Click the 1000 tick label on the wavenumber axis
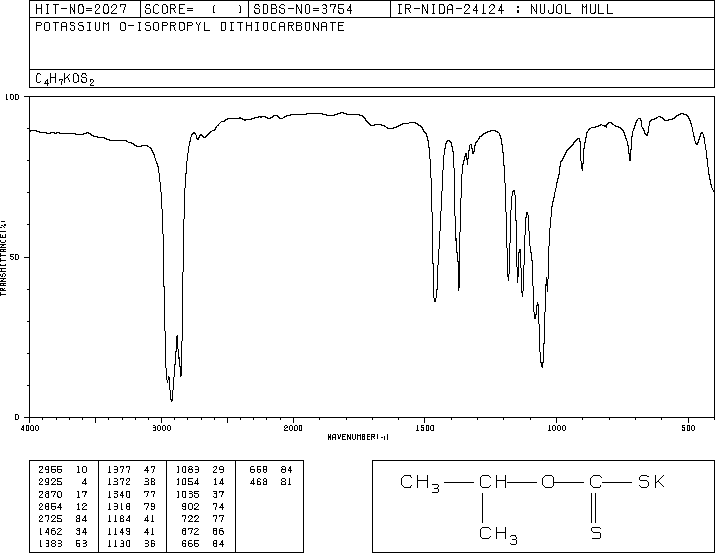This screenshot has width=715, height=553. (x=556, y=428)
